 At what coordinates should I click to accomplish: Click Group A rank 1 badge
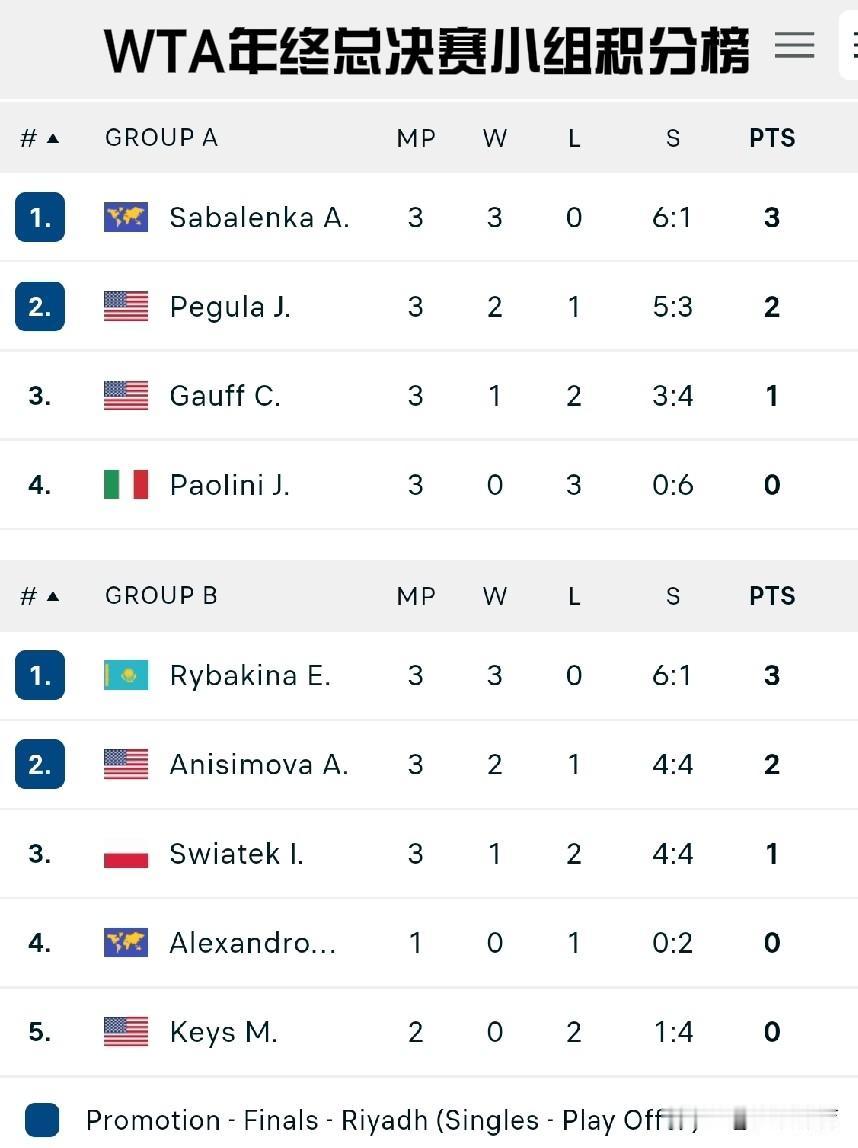point(40,217)
